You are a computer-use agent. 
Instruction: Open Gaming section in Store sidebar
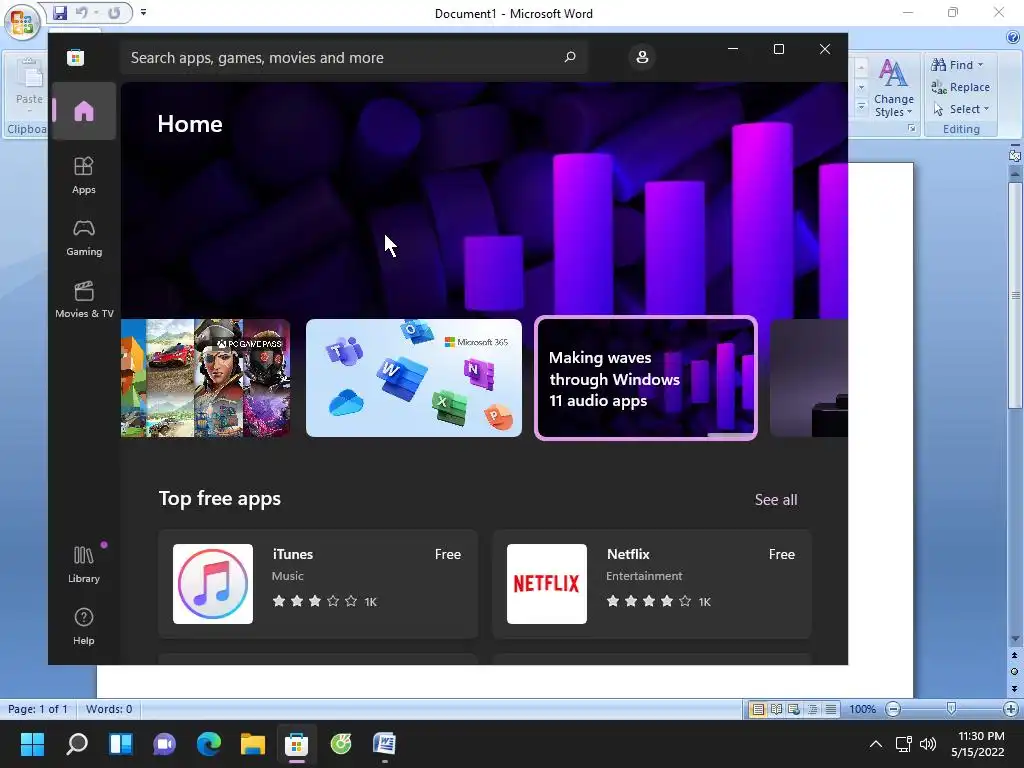(84, 237)
